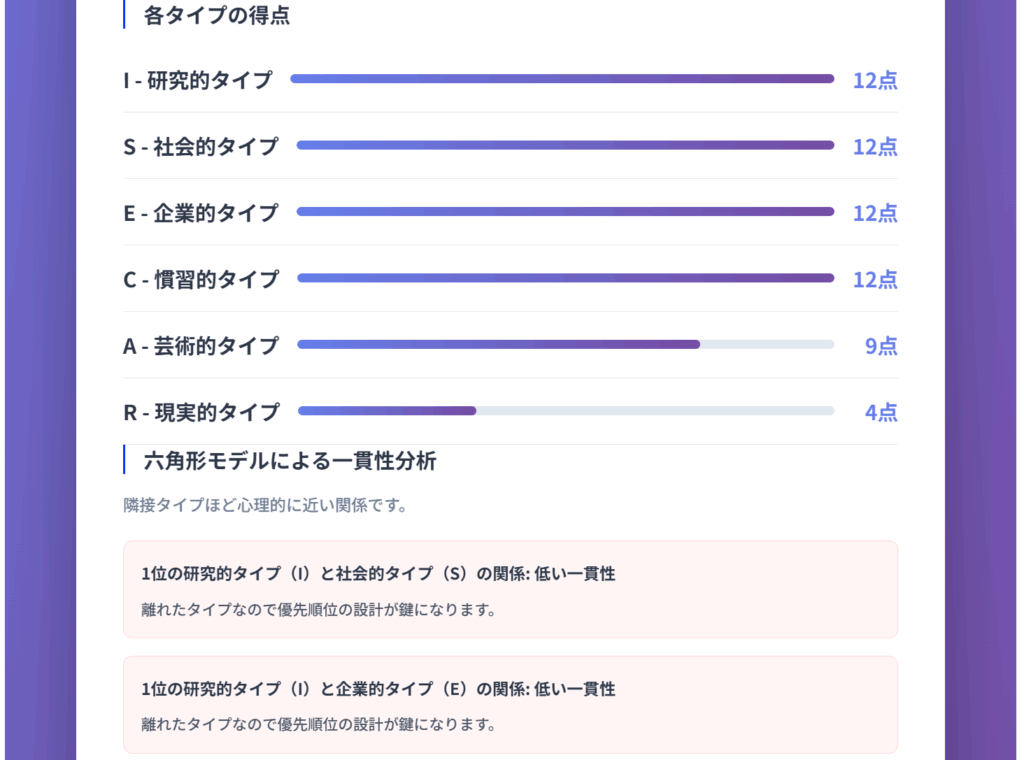This screenshot has width=1024, height=760.
Task: Click the A - 芸術的タイプ progress bar
Action: (565, 345)
